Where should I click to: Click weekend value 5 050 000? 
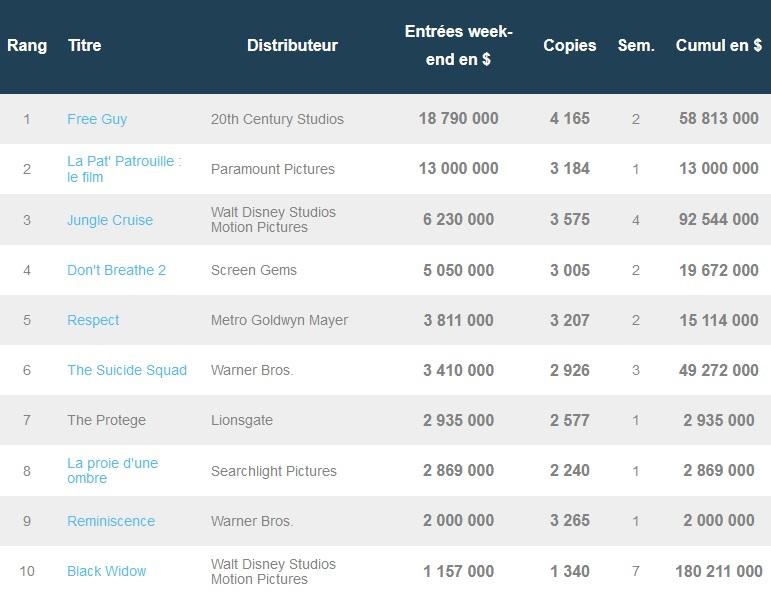(458, 270)
